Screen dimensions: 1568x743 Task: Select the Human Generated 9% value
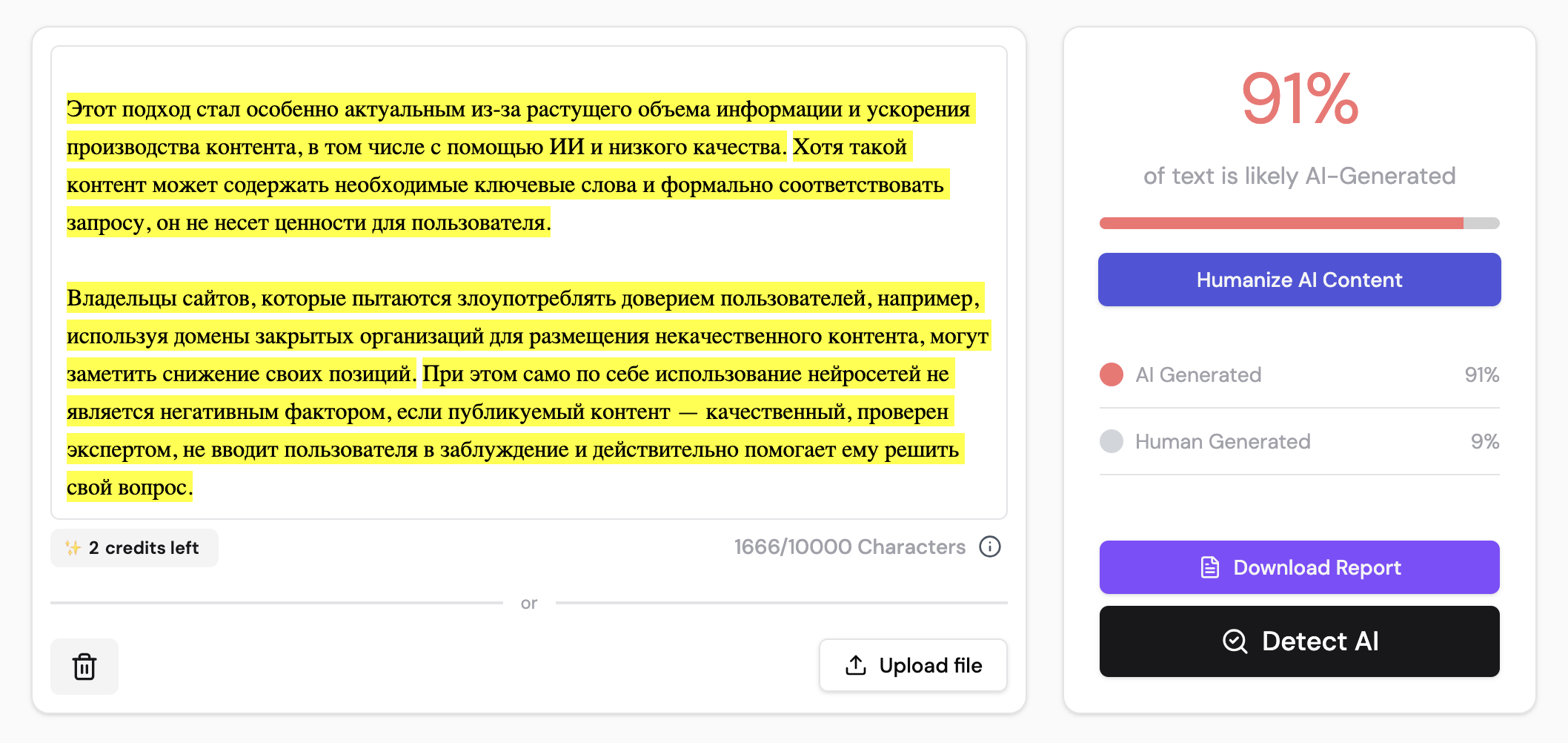click(x=1484, y=441)
